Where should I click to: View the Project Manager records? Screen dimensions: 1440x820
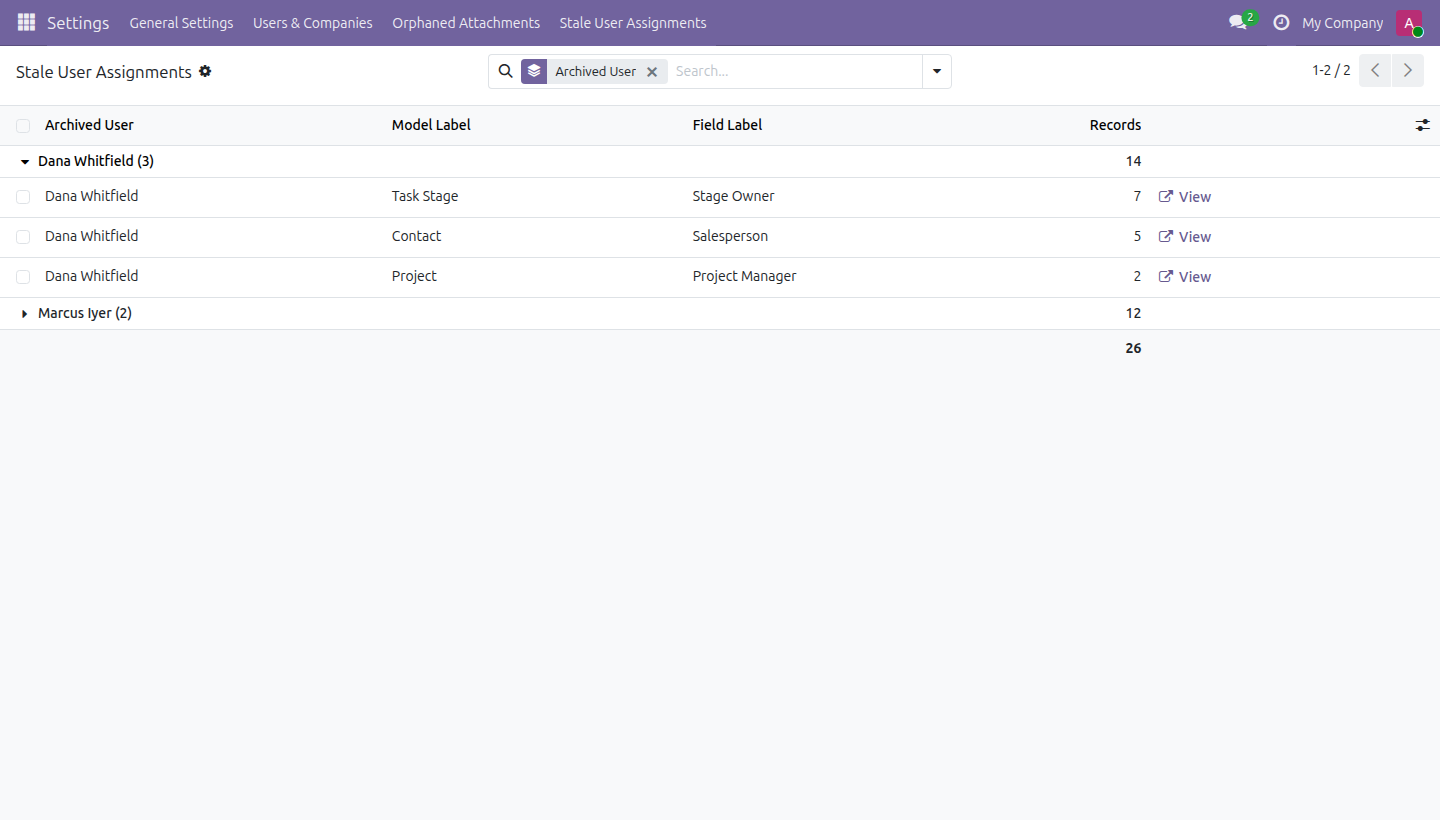[x=1185, y=277]
